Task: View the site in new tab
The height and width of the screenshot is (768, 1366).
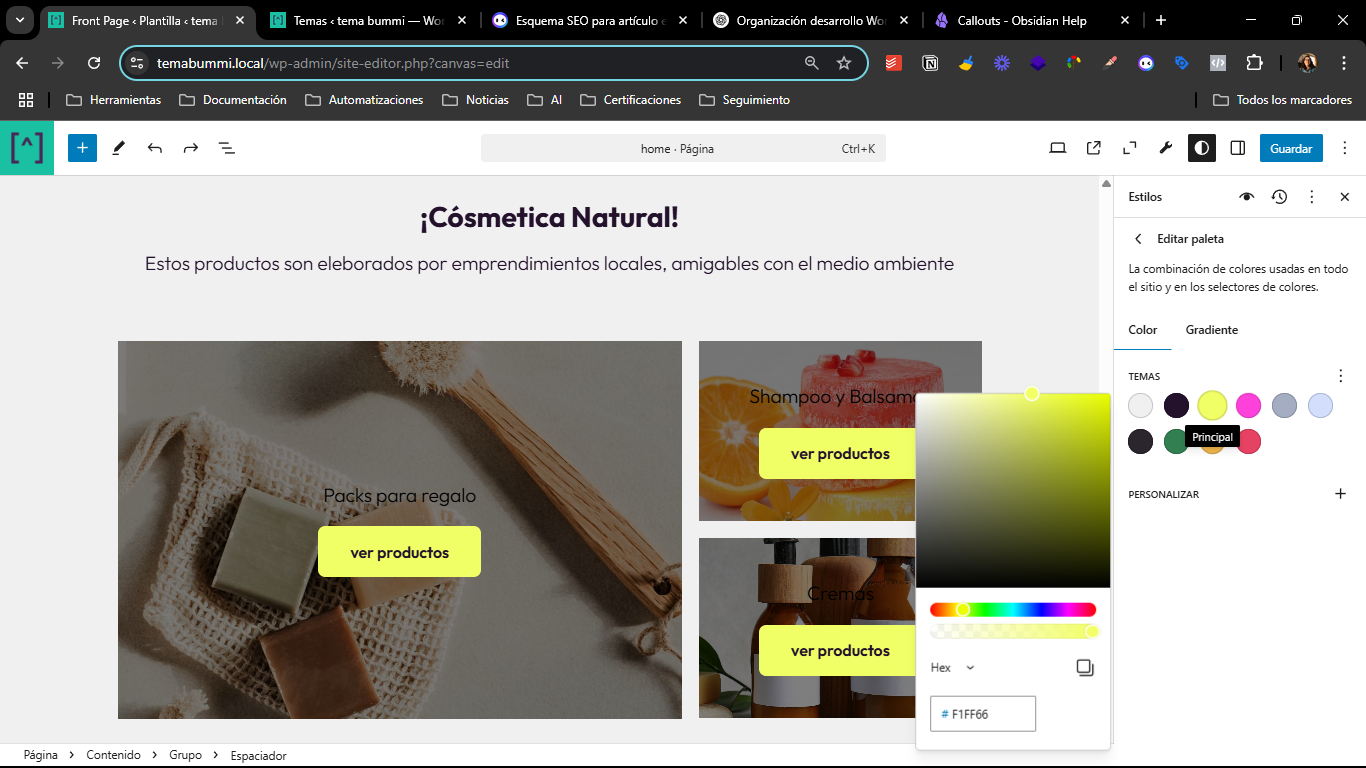Action: click(x=1093, y=148)
